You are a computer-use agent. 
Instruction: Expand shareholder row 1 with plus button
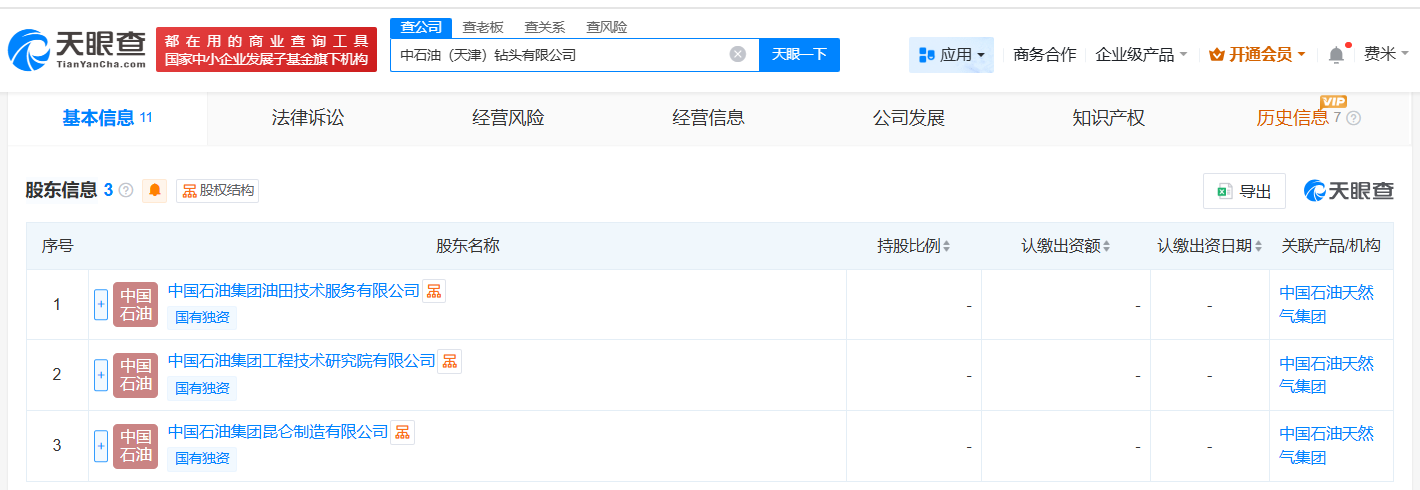click(x=101, y=305)
